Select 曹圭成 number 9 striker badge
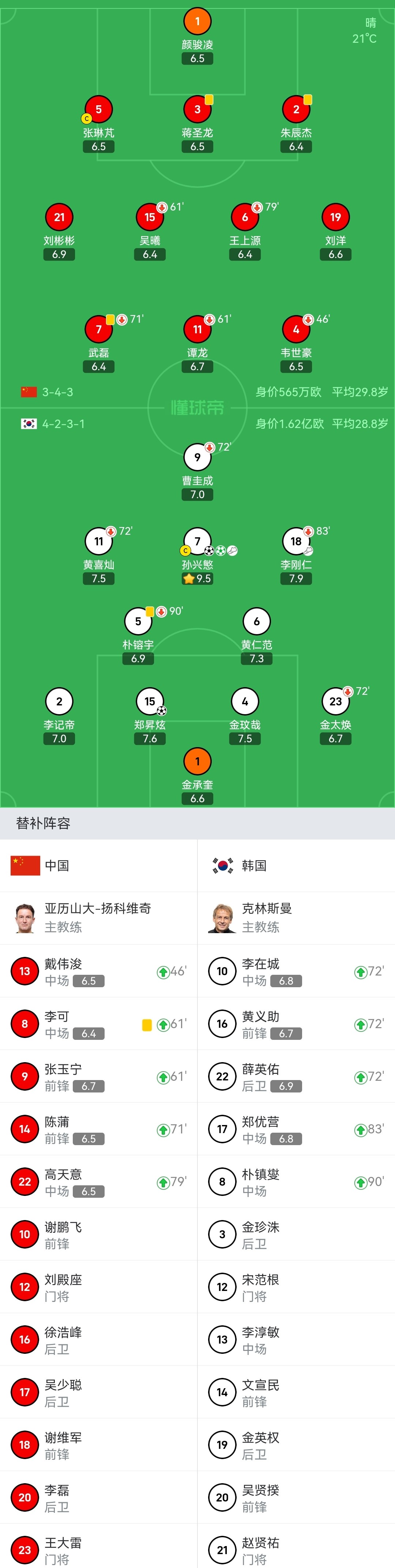Screen dimensions: 395x1568 click(x=197, y=457)
